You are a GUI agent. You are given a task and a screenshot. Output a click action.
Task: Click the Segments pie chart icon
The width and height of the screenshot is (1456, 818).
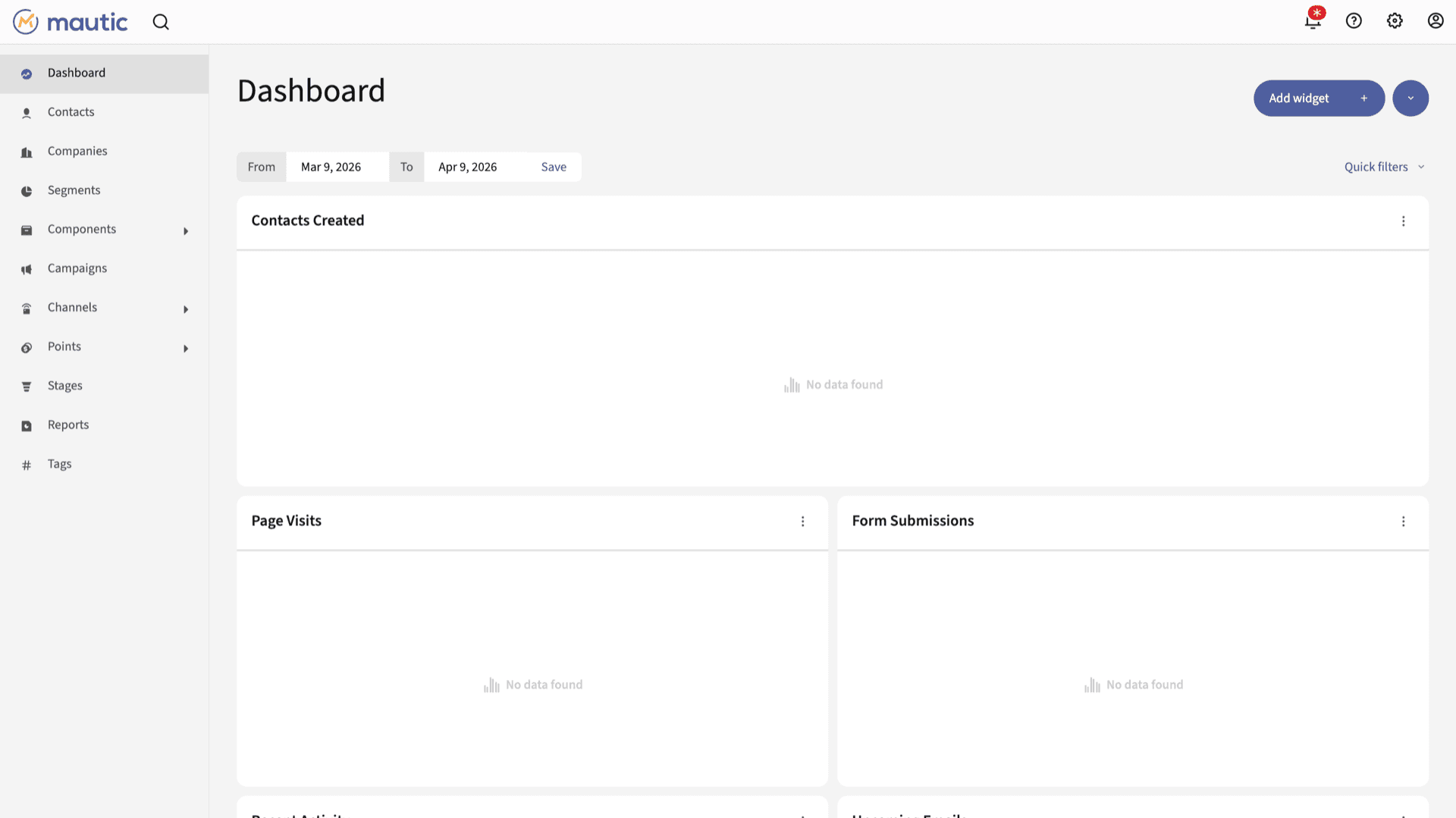point(27,191)
